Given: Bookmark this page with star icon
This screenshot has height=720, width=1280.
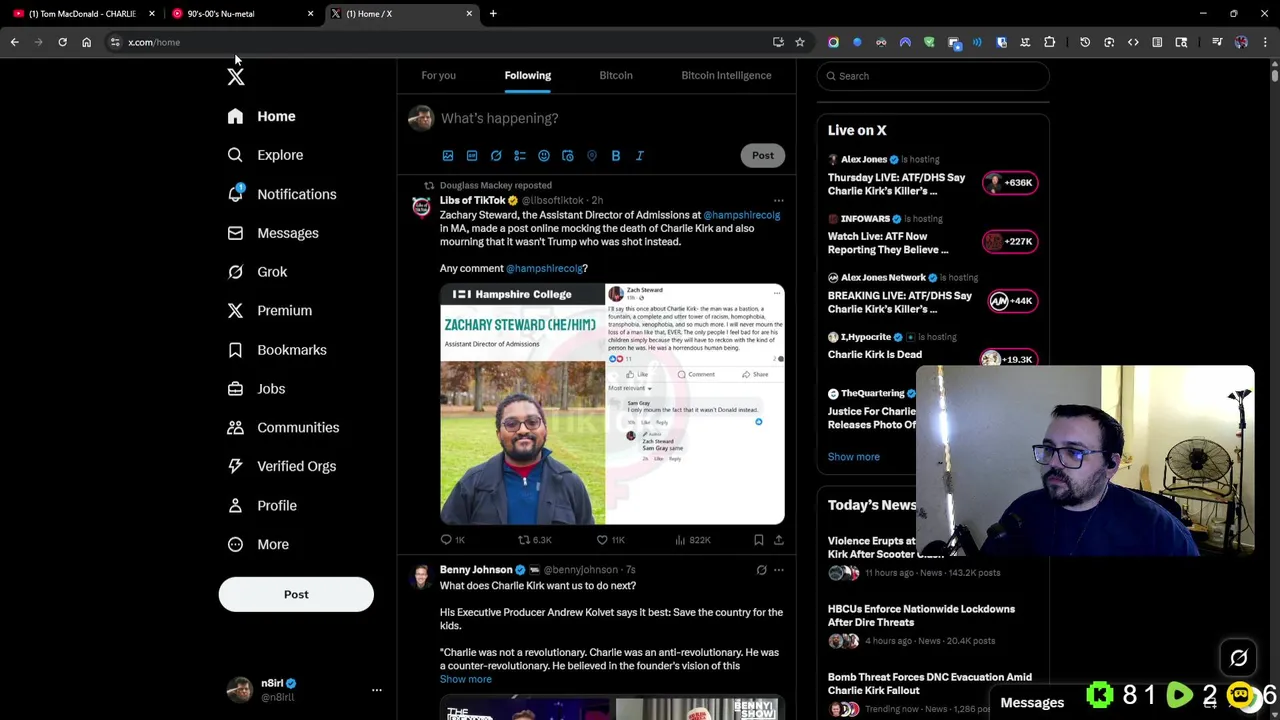Looking at the screenshot, I should [800, 42].
